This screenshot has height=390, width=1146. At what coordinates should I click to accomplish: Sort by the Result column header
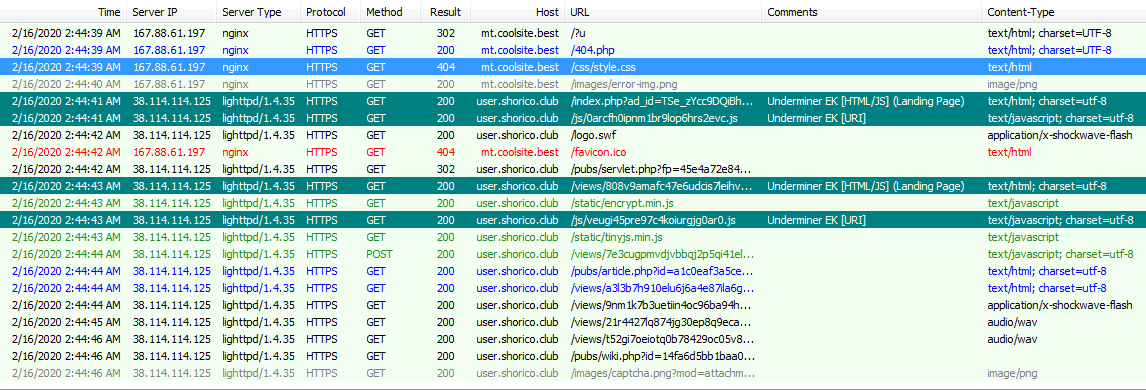click(445, 12)
